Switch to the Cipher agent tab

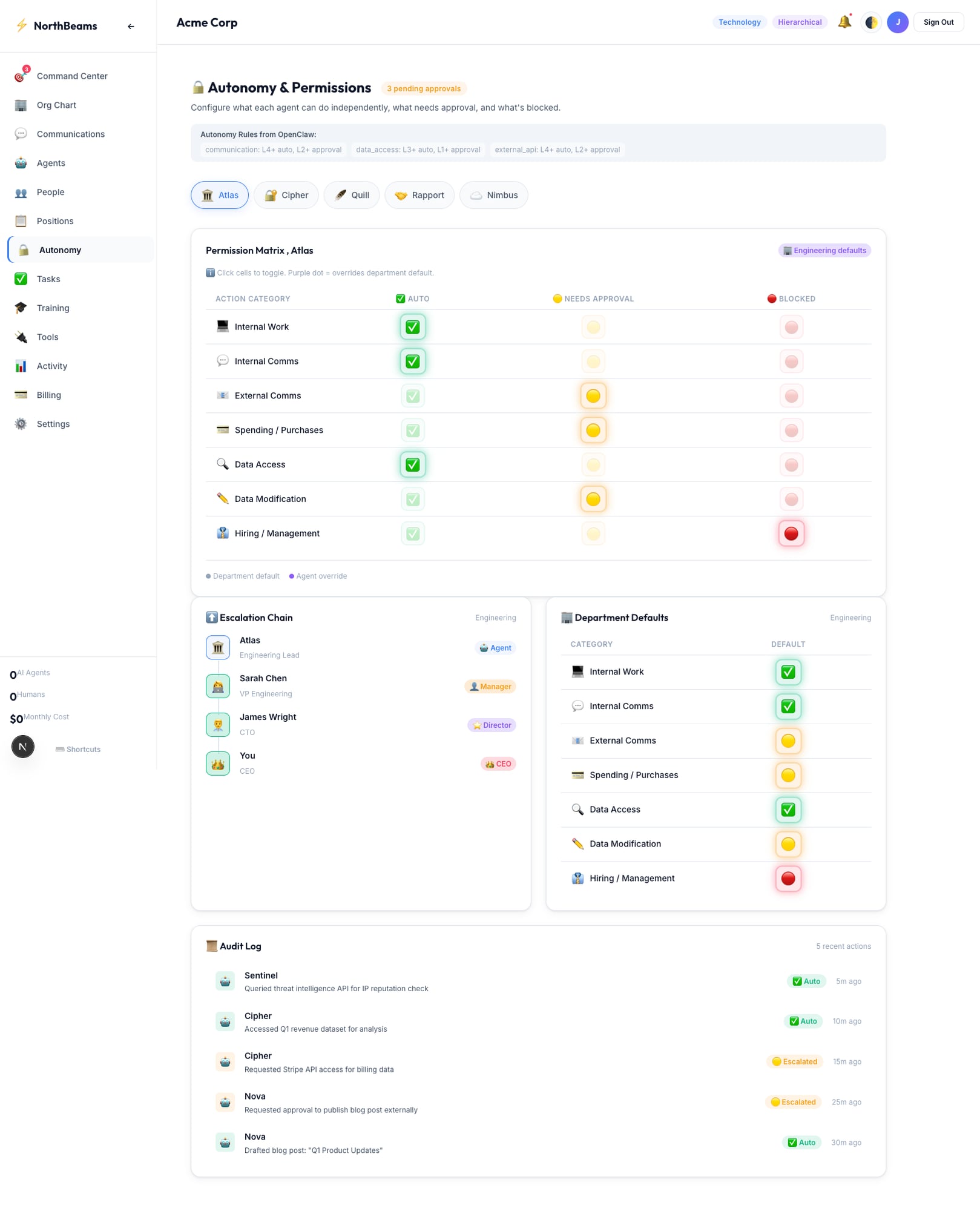point(286,195)
